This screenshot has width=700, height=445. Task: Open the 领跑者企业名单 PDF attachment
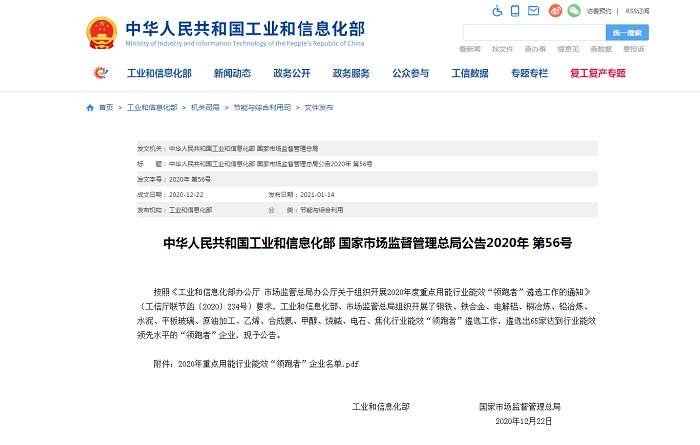(x=265, y=363)
